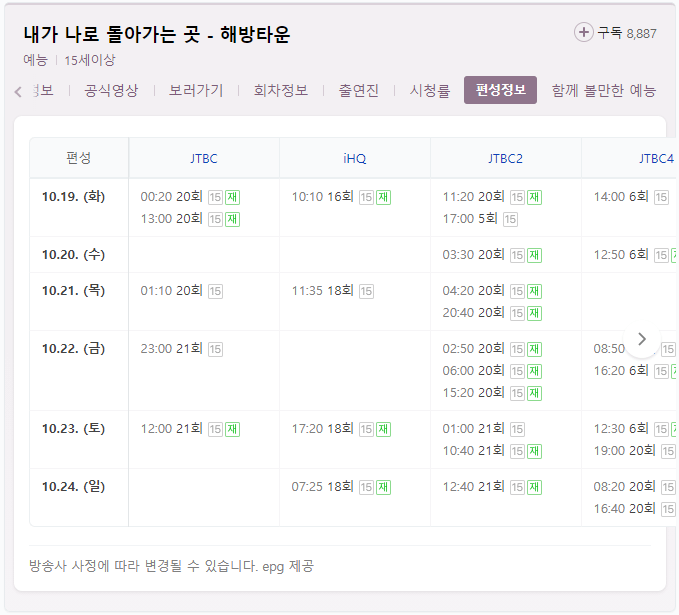
Task: Click JTBC2 12:40 21회 entry
Action: [473, 486]
